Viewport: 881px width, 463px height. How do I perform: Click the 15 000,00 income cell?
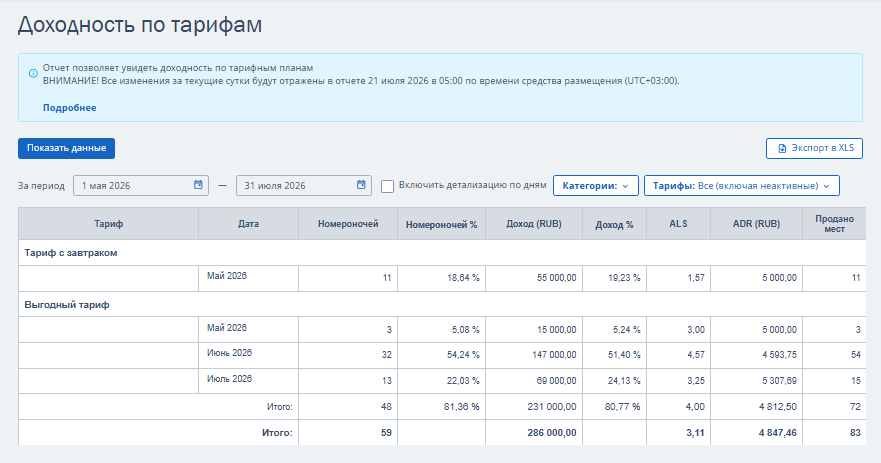click(534, 330)
